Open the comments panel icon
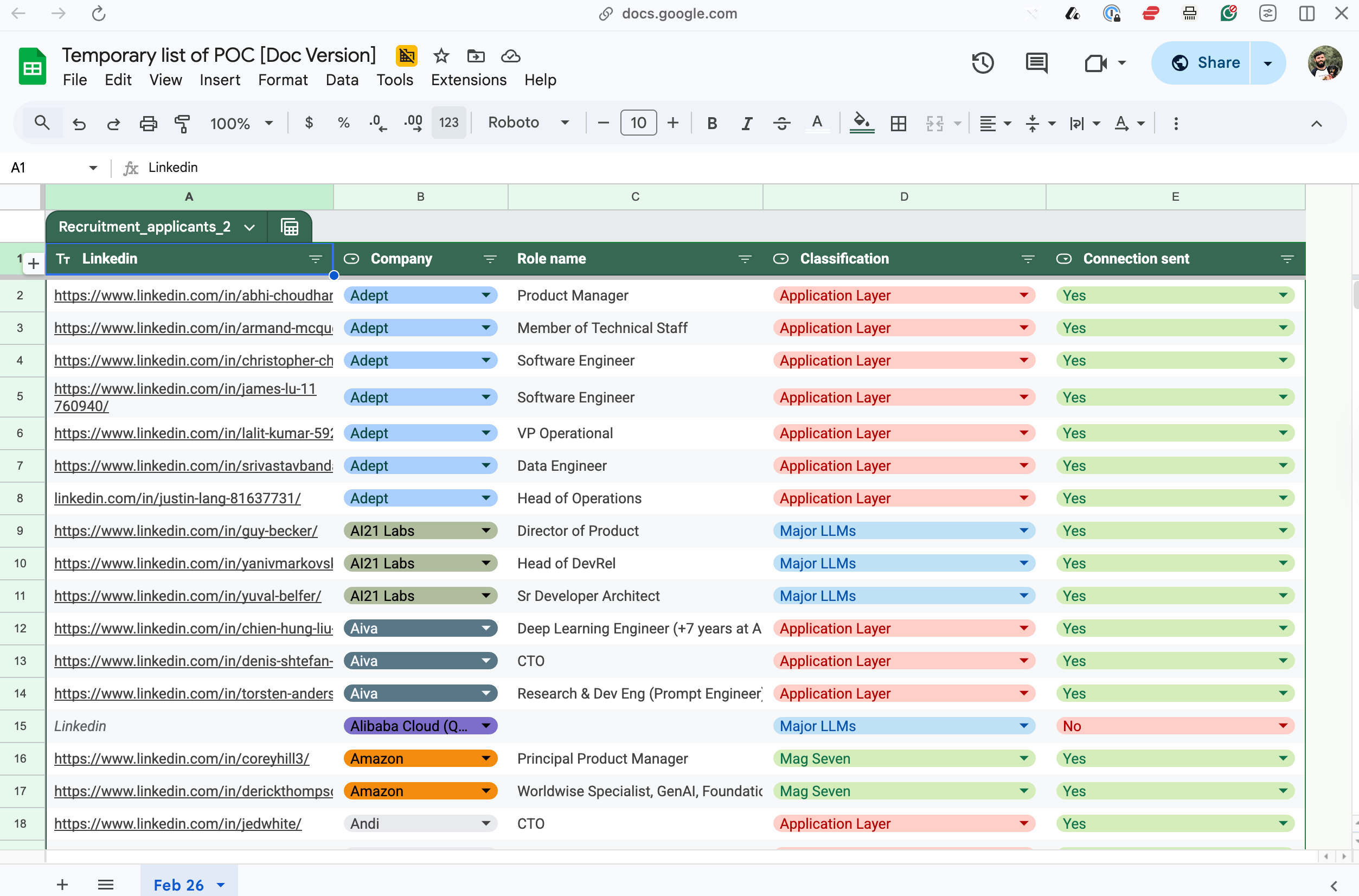Image resolution: width=1359 pixels, height=896 pixels. (1036, 63)
